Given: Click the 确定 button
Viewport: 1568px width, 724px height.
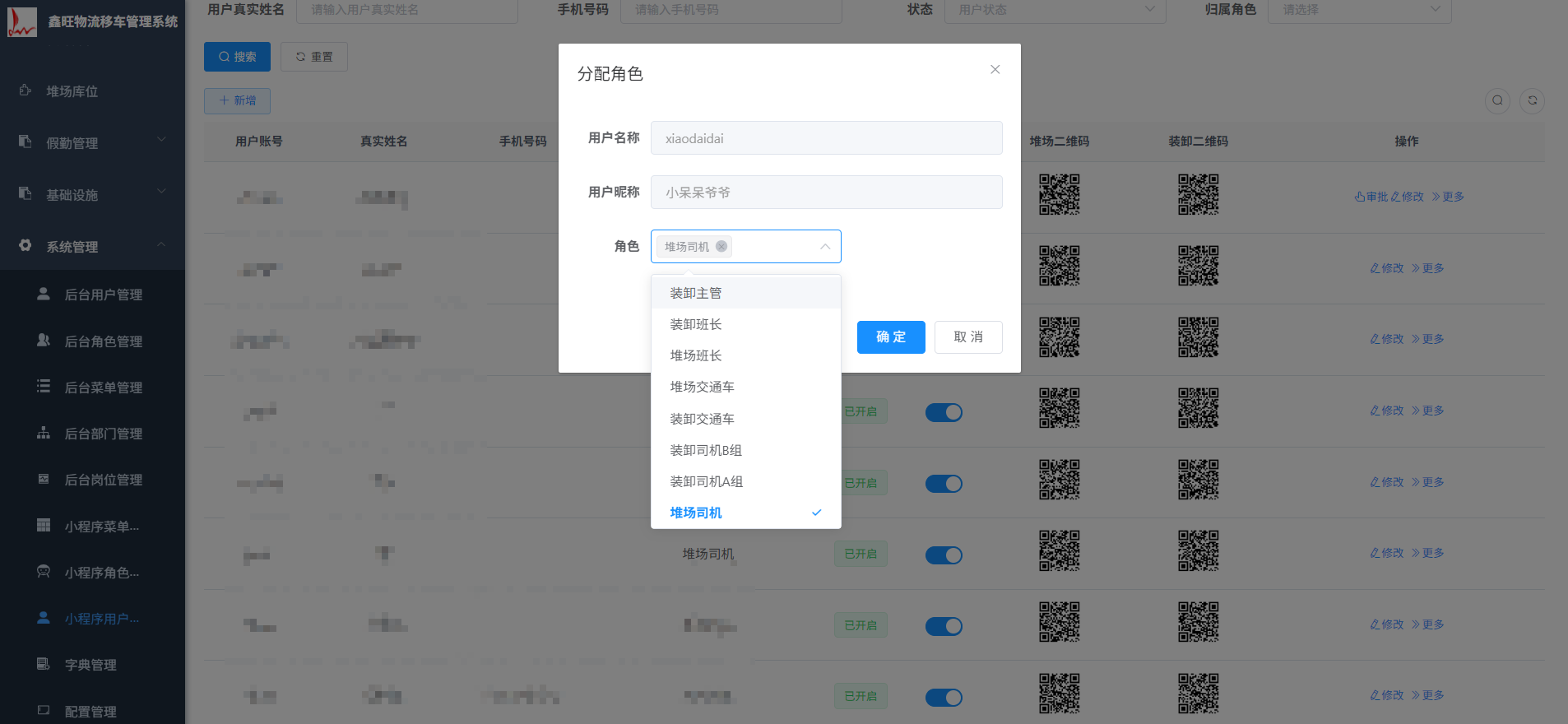Looking at the screenshot, I should [891, 337].
